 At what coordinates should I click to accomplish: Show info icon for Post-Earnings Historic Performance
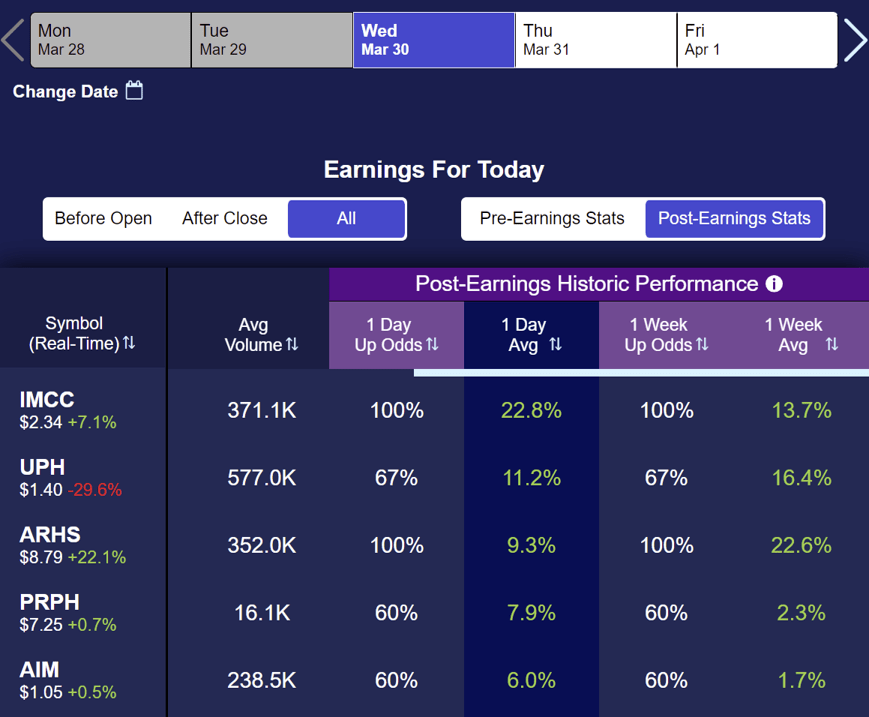pyautogui.click(x=774, y=284)
